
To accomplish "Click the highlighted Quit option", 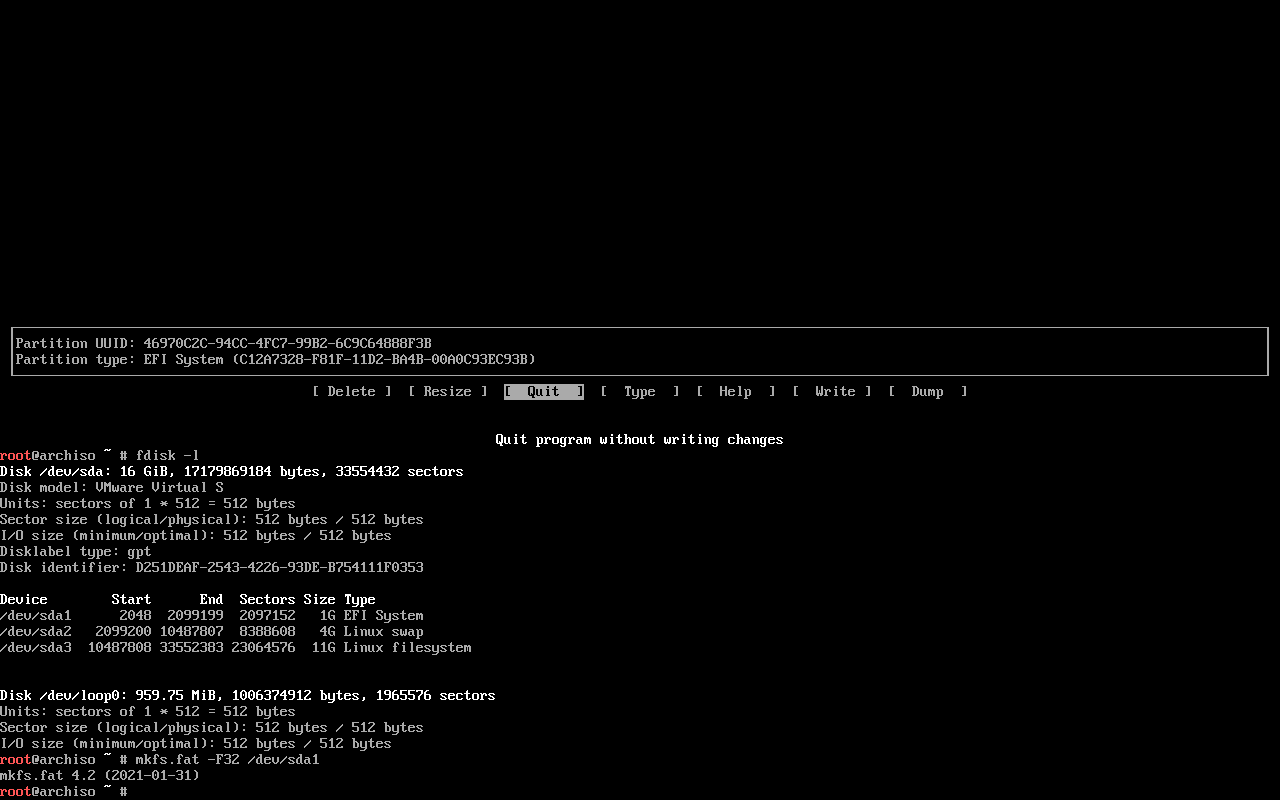I will coord(543,392).
